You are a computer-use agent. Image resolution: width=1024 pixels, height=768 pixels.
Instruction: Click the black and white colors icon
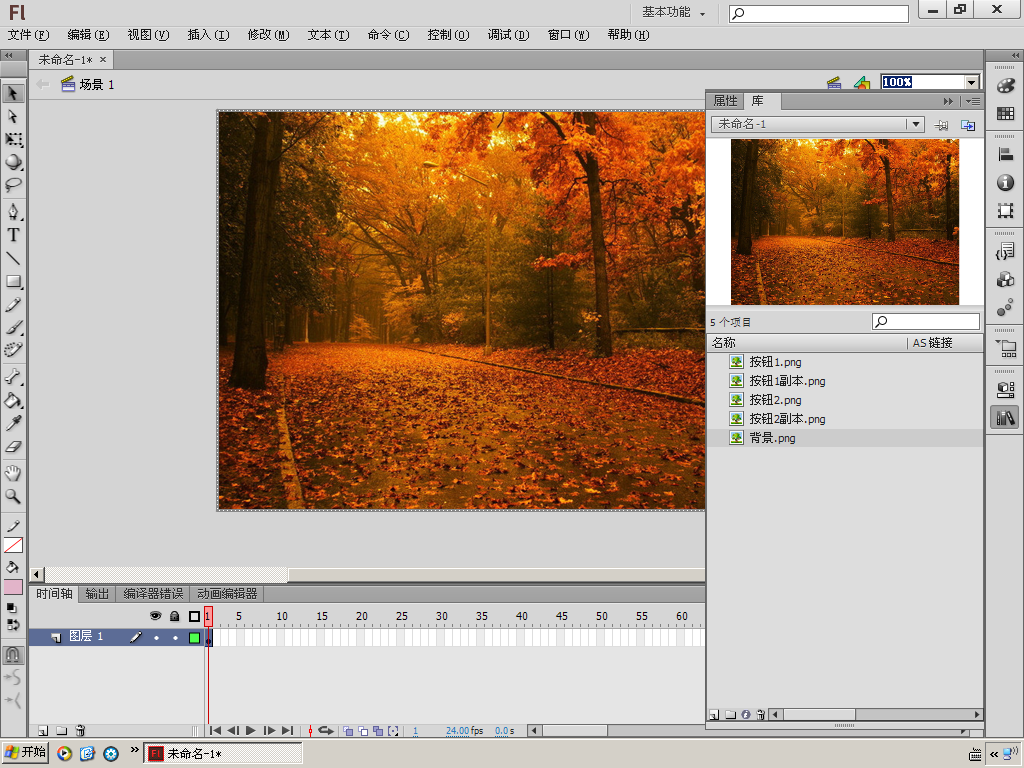click(x=12, y=608)
